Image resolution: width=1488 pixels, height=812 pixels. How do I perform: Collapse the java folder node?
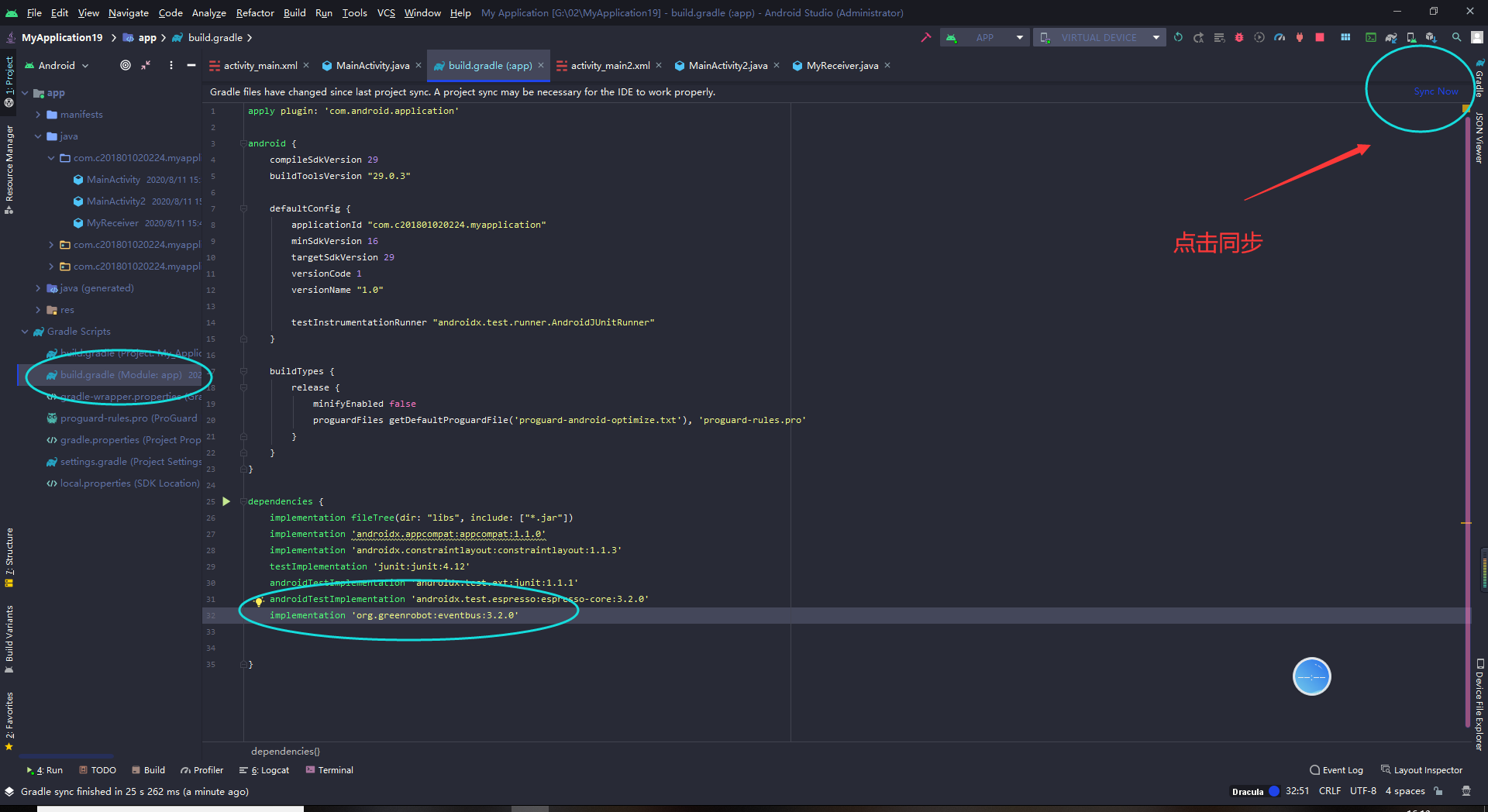point(38,136)
